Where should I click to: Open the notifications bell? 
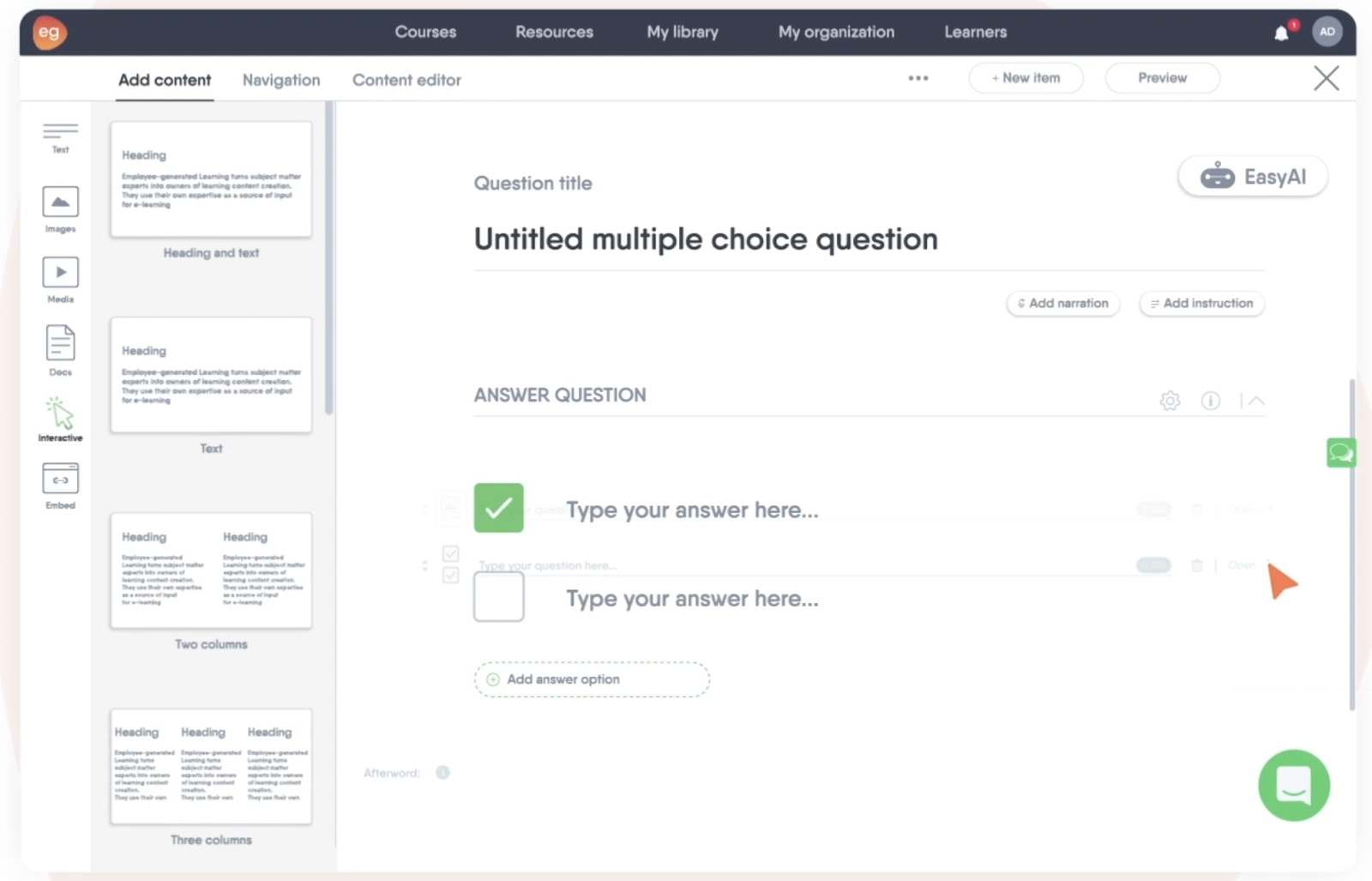point(1281,33)
